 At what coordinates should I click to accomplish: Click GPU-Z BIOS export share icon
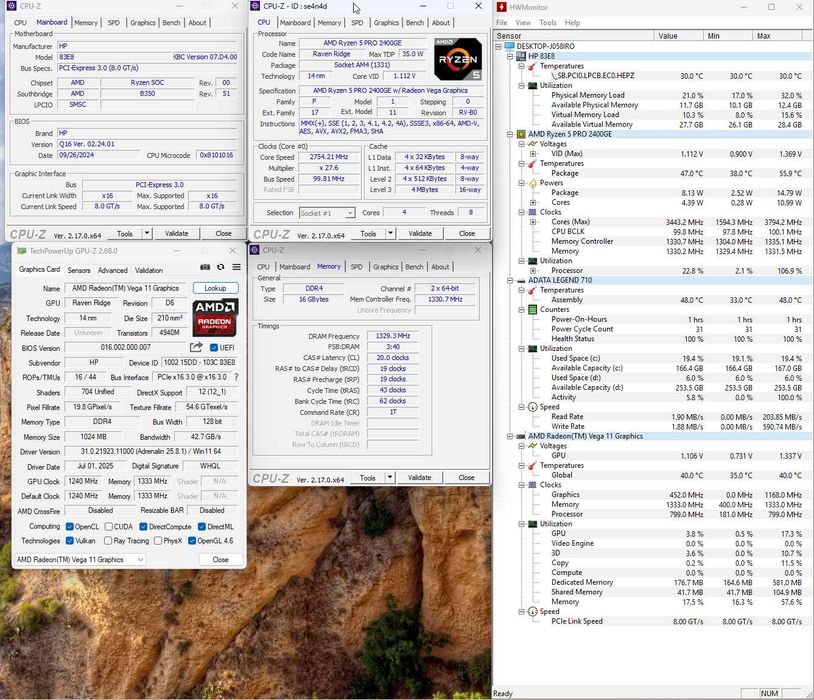[x=196, y=347]
